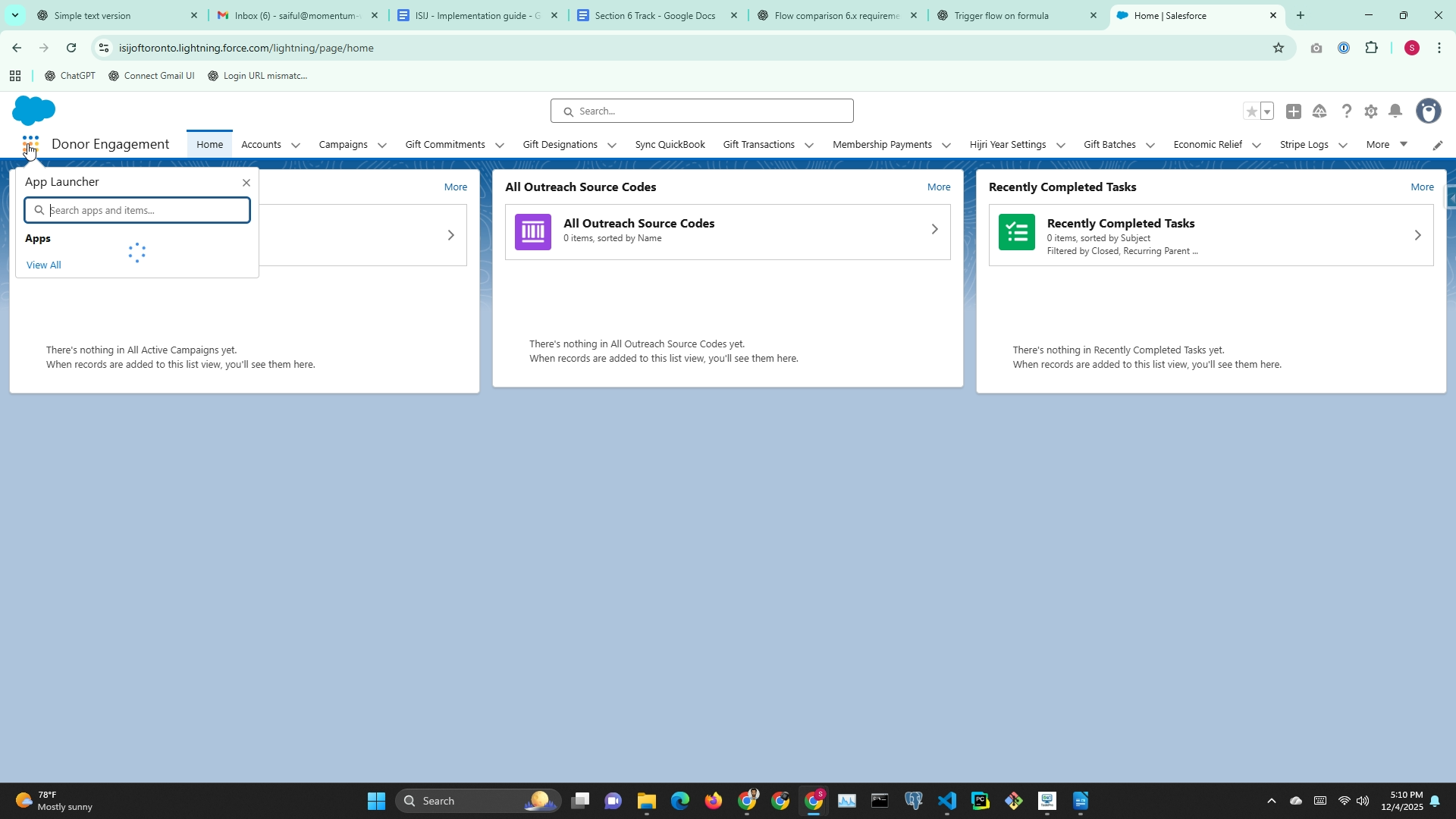This screenshot has height=819, width=1456.
Task: Open favorites list dropdown arrow
Action: click(x=1267, y=111)
